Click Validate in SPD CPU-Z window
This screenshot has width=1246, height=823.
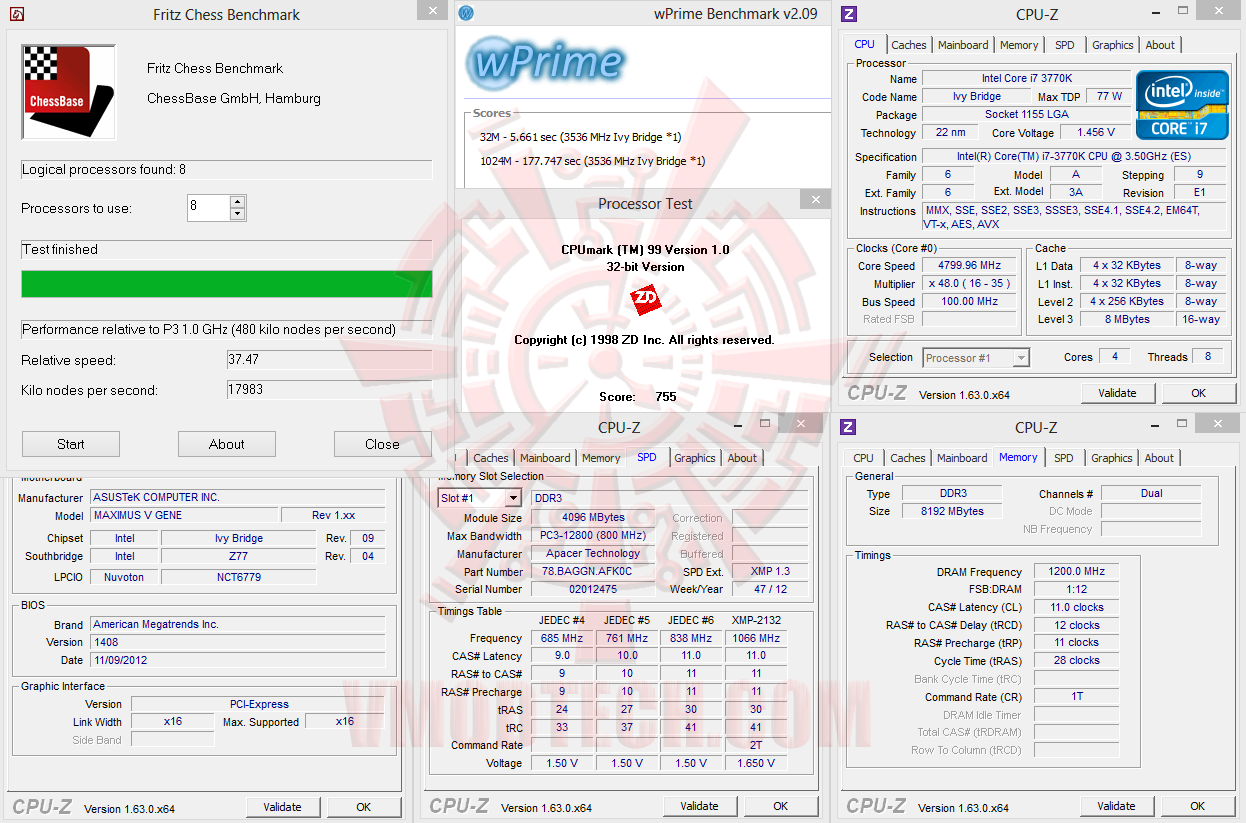pyautogui.click(x=699, y=806)
